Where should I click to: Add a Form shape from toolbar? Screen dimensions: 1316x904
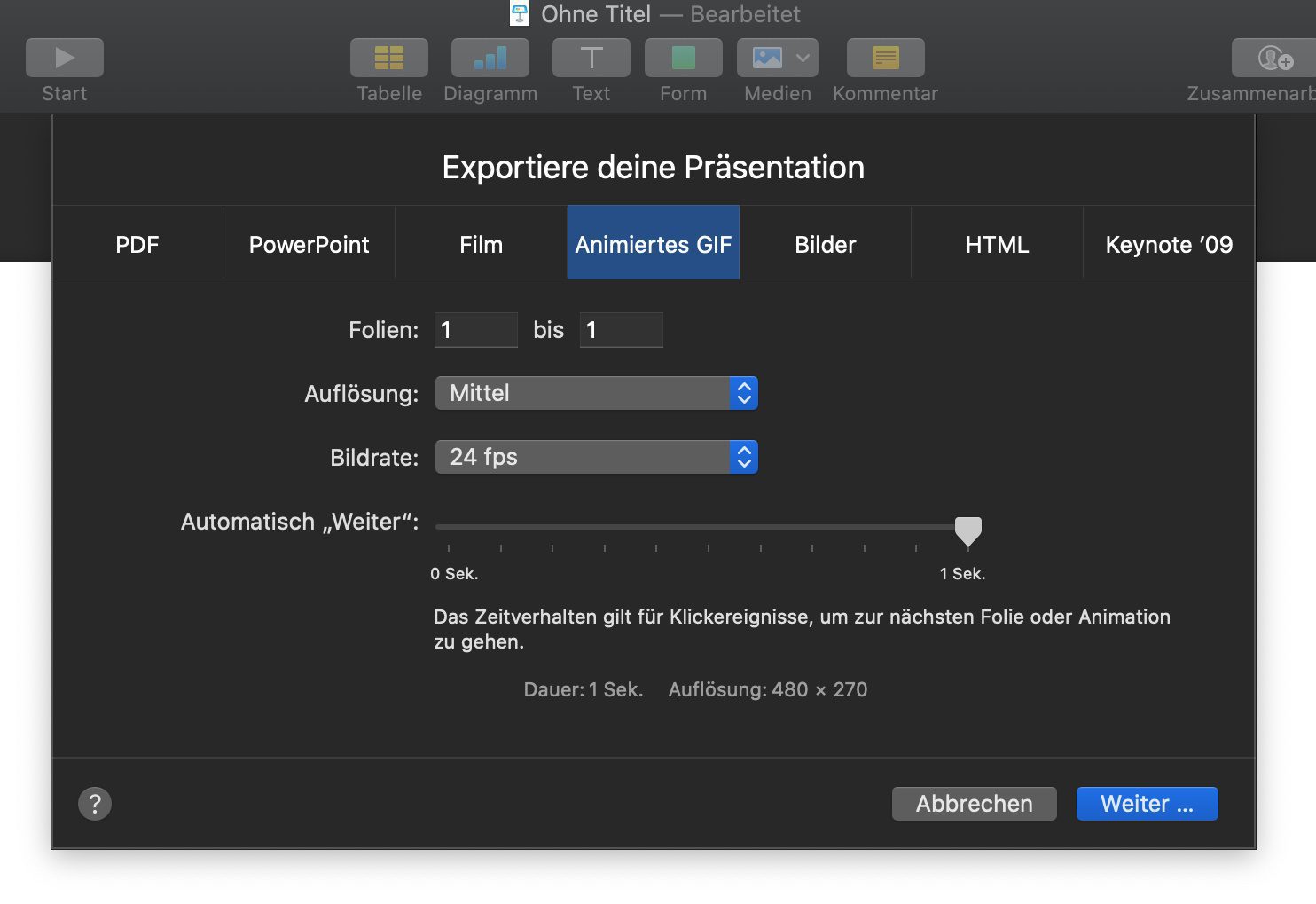click(x=683, y=58)
